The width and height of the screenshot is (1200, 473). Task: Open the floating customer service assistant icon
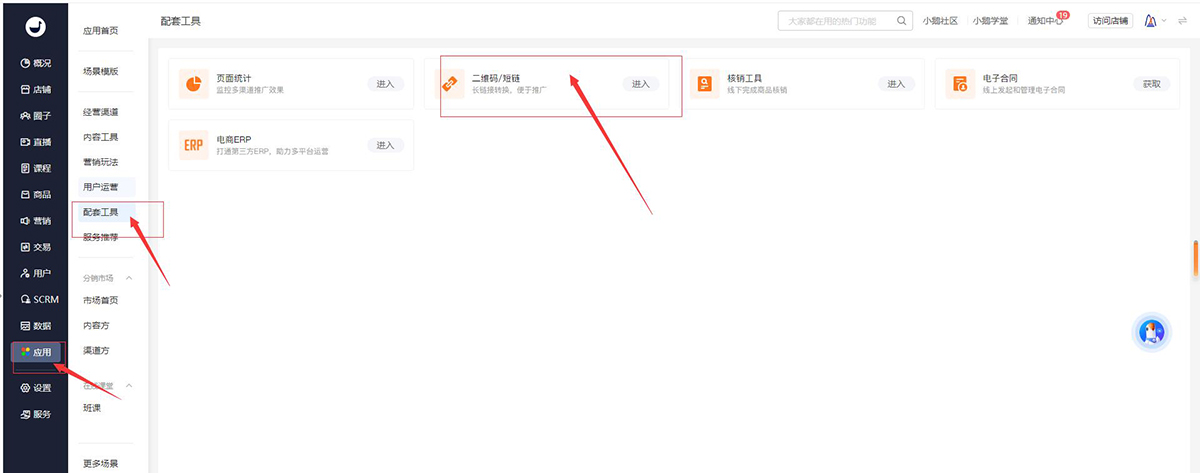tap(1152, 334)
